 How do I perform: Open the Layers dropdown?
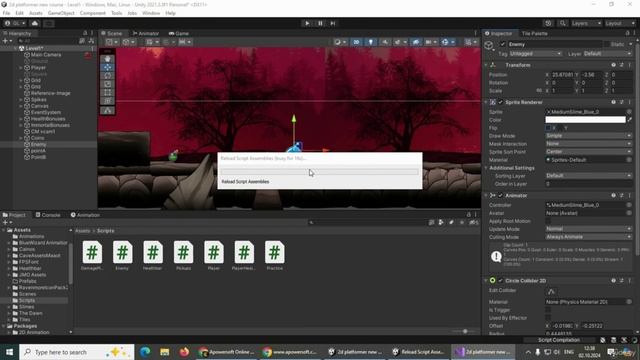pyautogui.click(x=586, y=23)
